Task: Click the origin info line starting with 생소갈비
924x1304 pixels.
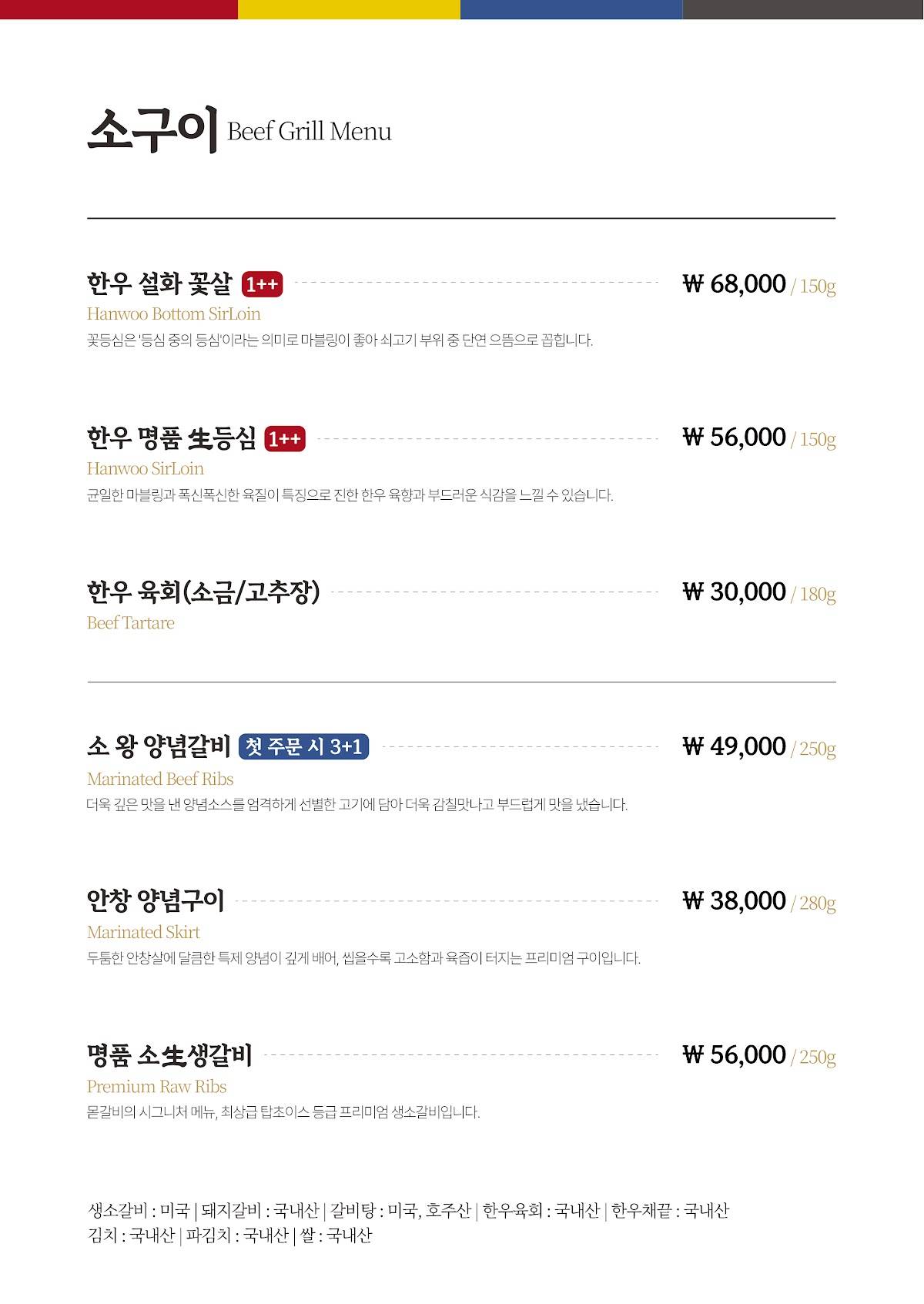Action: click(x=408, y=1211)
